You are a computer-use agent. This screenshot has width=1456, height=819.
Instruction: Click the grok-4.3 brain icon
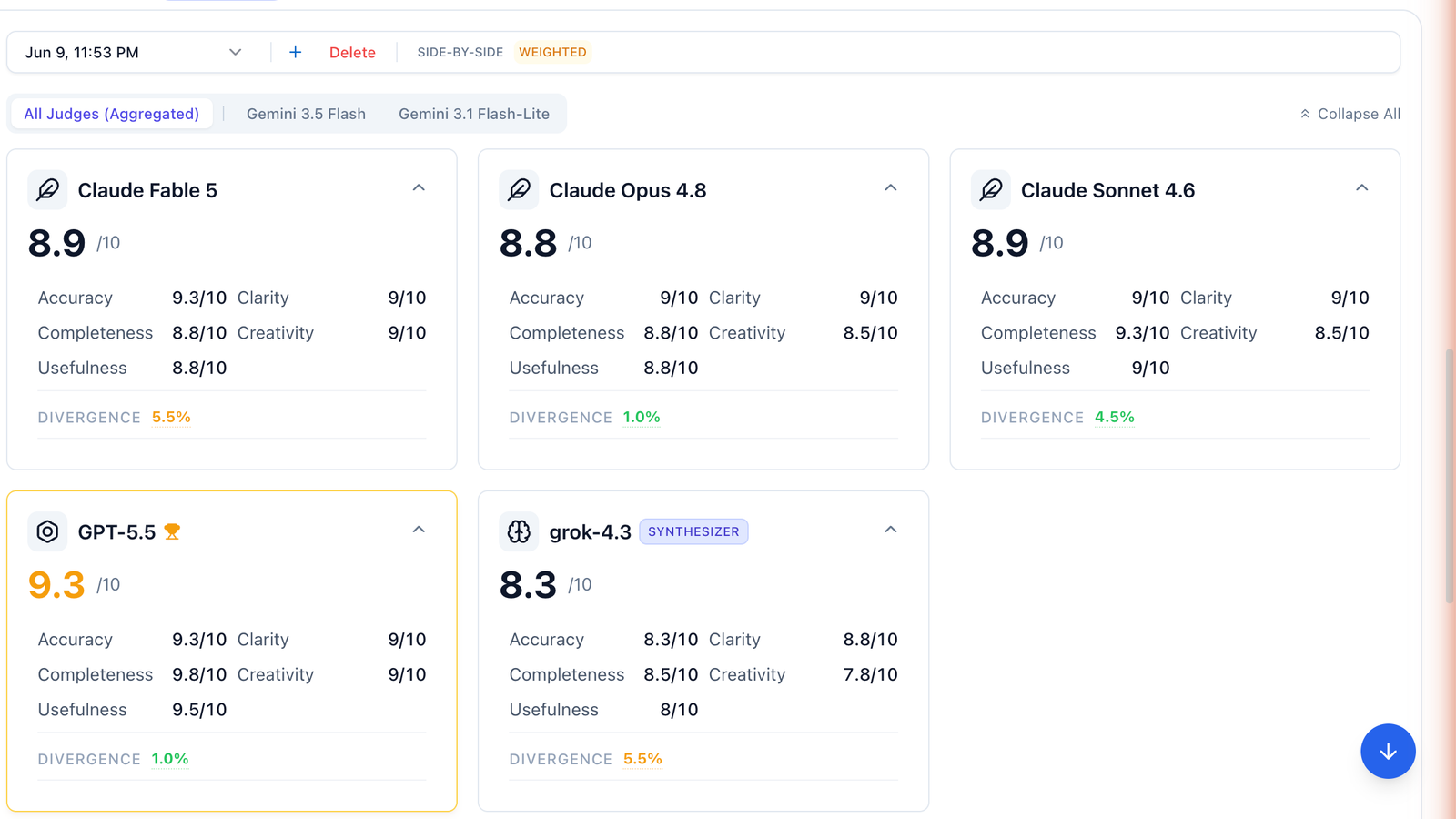click(x=519, y=531)
